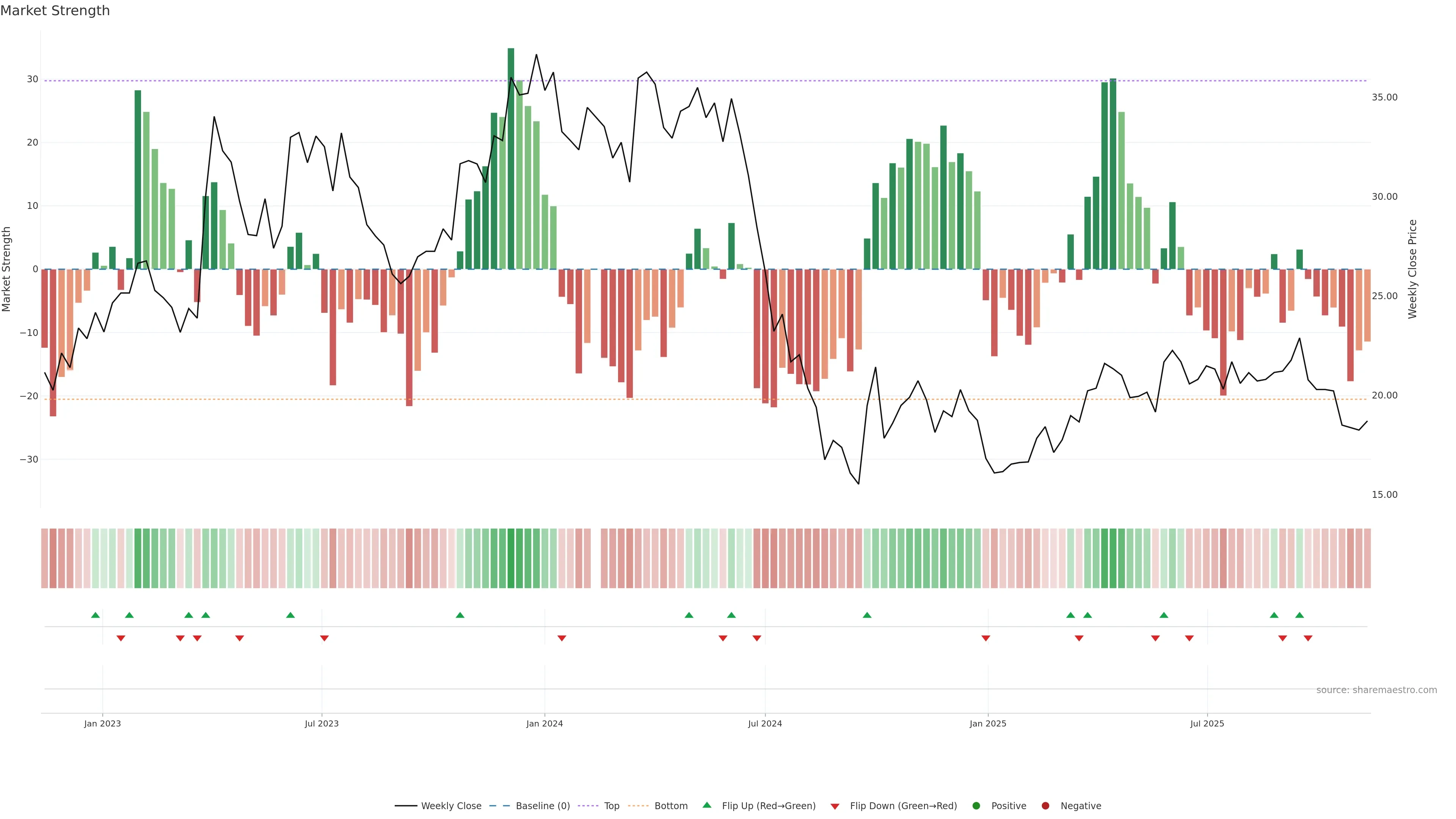Click the Market Strength chart title

point(55,11)
